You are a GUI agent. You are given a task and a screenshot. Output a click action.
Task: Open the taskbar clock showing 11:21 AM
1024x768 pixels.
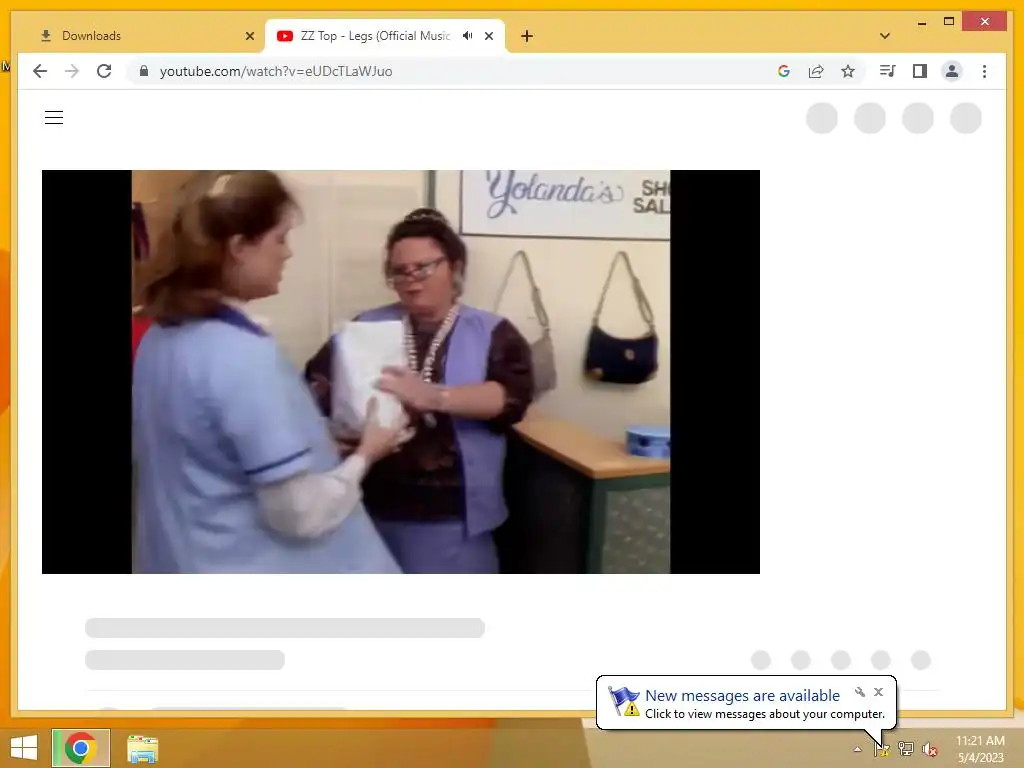980,749
